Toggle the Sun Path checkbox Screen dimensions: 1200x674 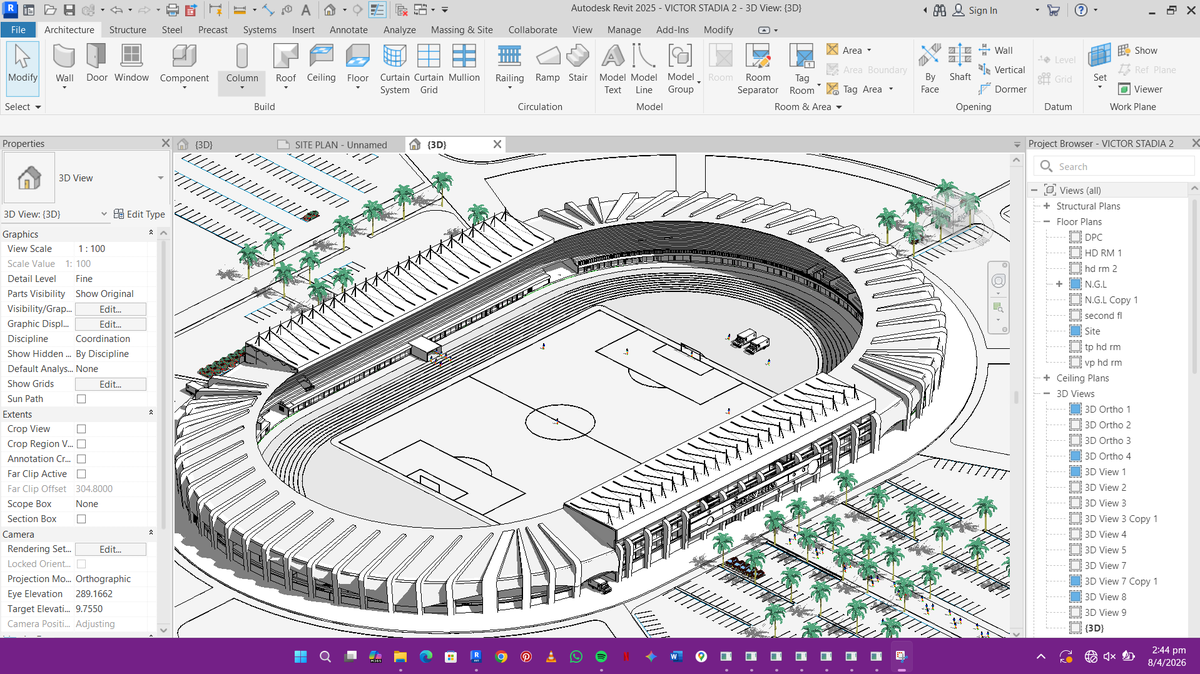tap(82, 399)
